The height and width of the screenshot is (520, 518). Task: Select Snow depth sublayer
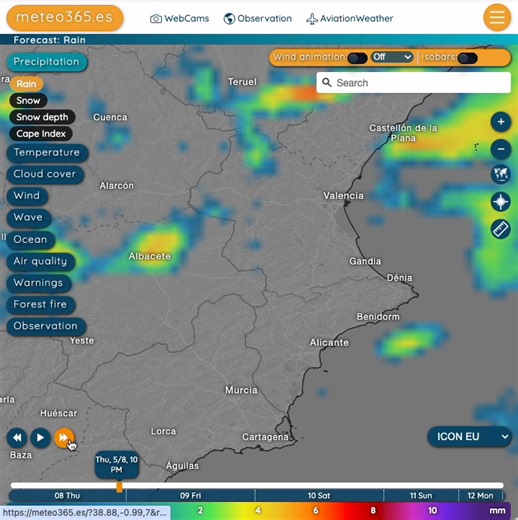tap(42, 117)
